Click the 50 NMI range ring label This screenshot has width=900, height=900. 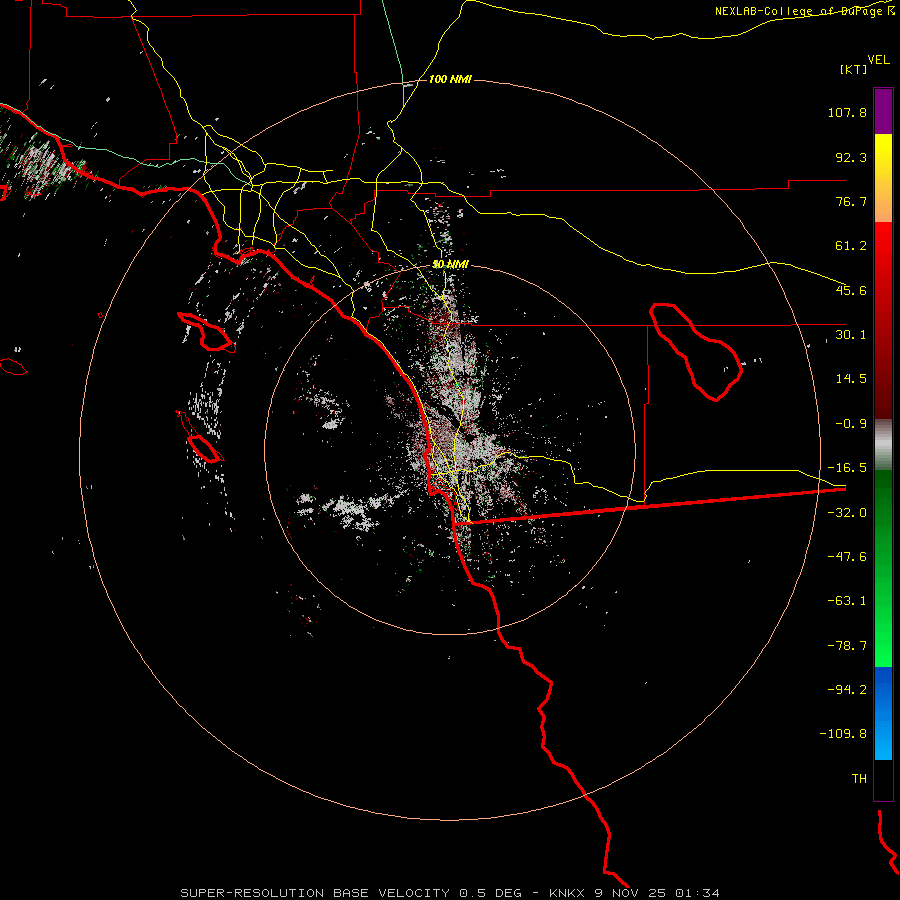[x=450, y=264]
